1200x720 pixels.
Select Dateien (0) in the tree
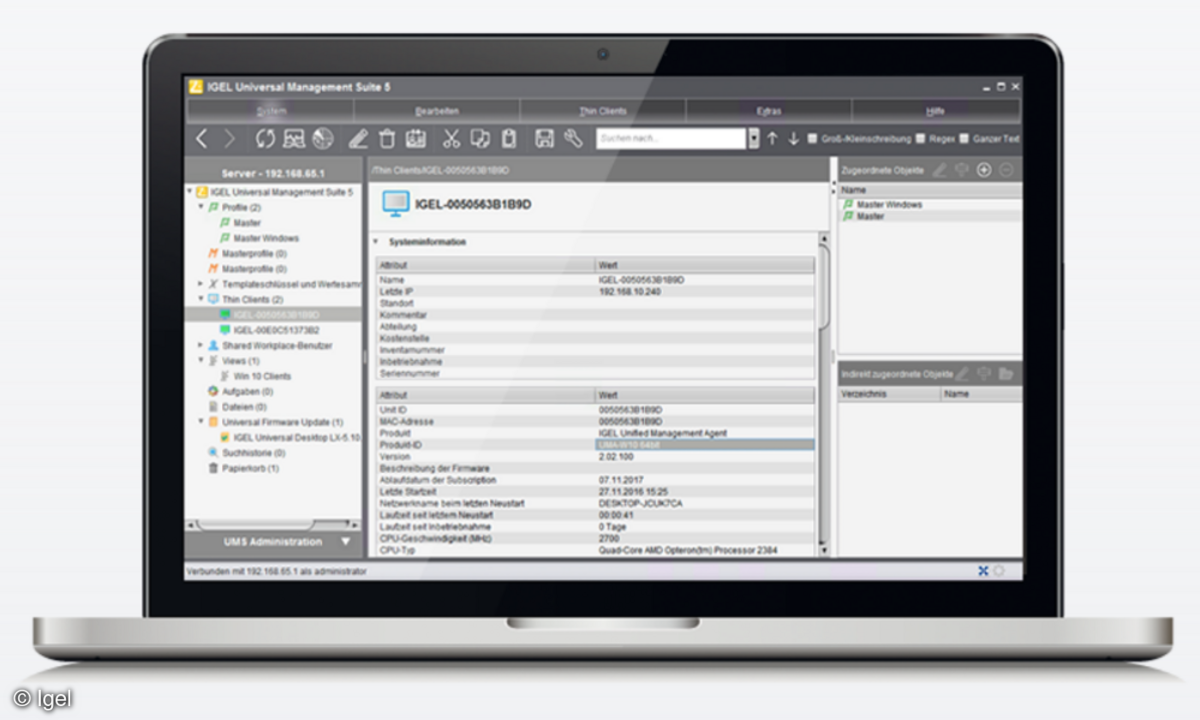[243, 407]
